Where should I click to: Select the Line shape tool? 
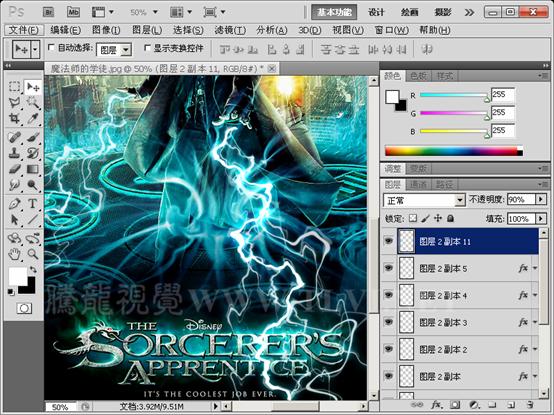pyautogui.click(x=33, y=220)
